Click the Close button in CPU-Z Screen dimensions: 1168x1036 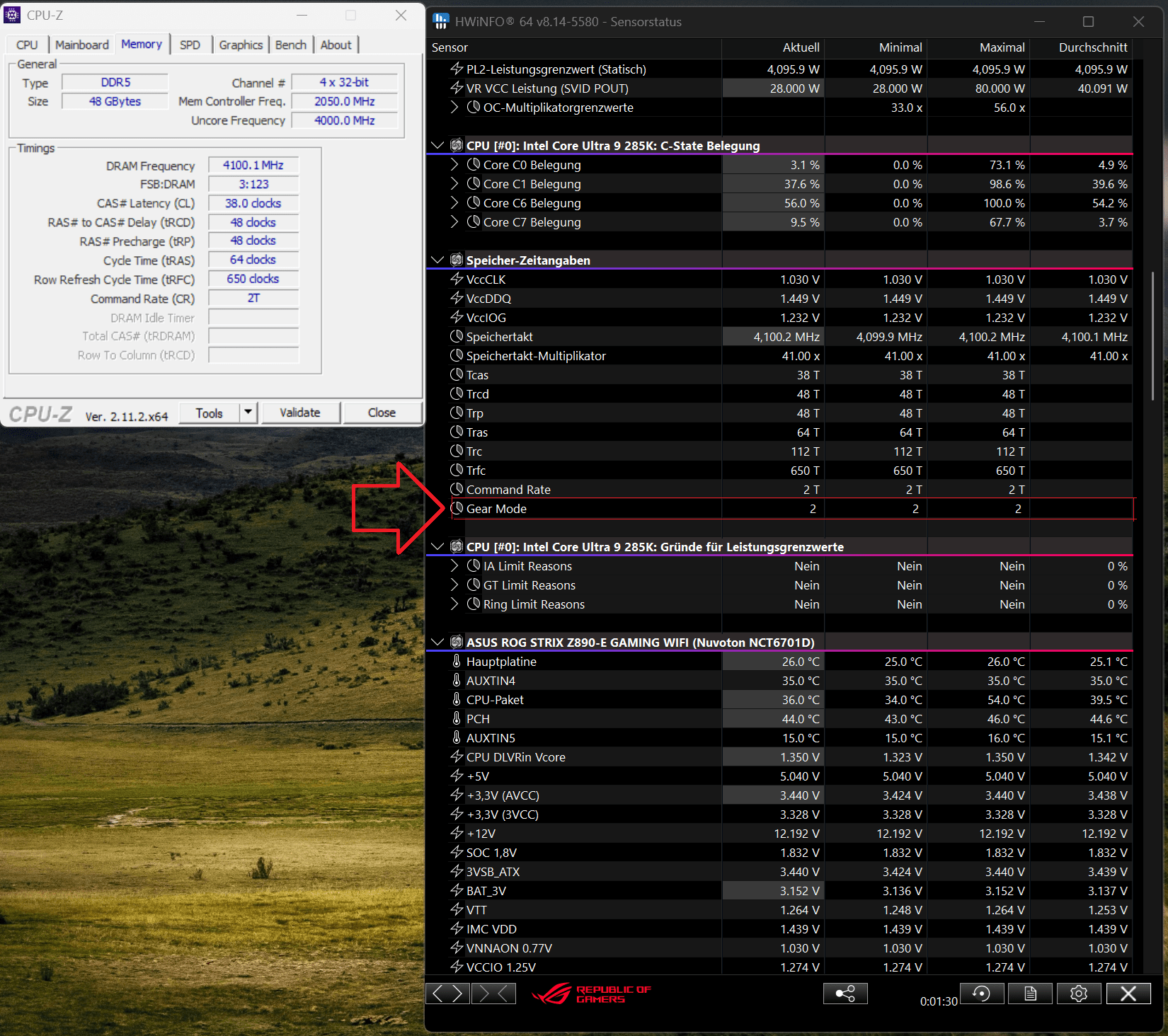[382, 413]
